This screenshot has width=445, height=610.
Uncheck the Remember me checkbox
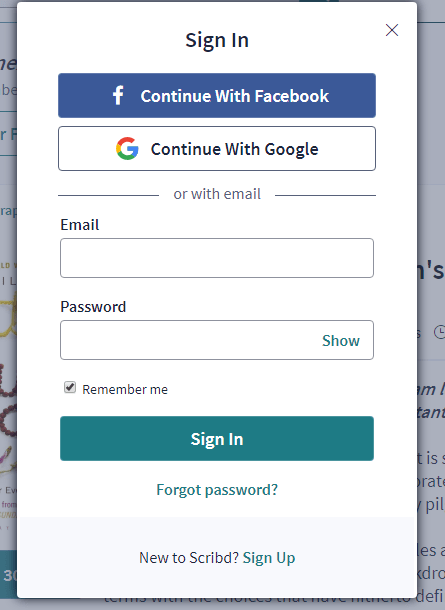(x=70, y=387)
